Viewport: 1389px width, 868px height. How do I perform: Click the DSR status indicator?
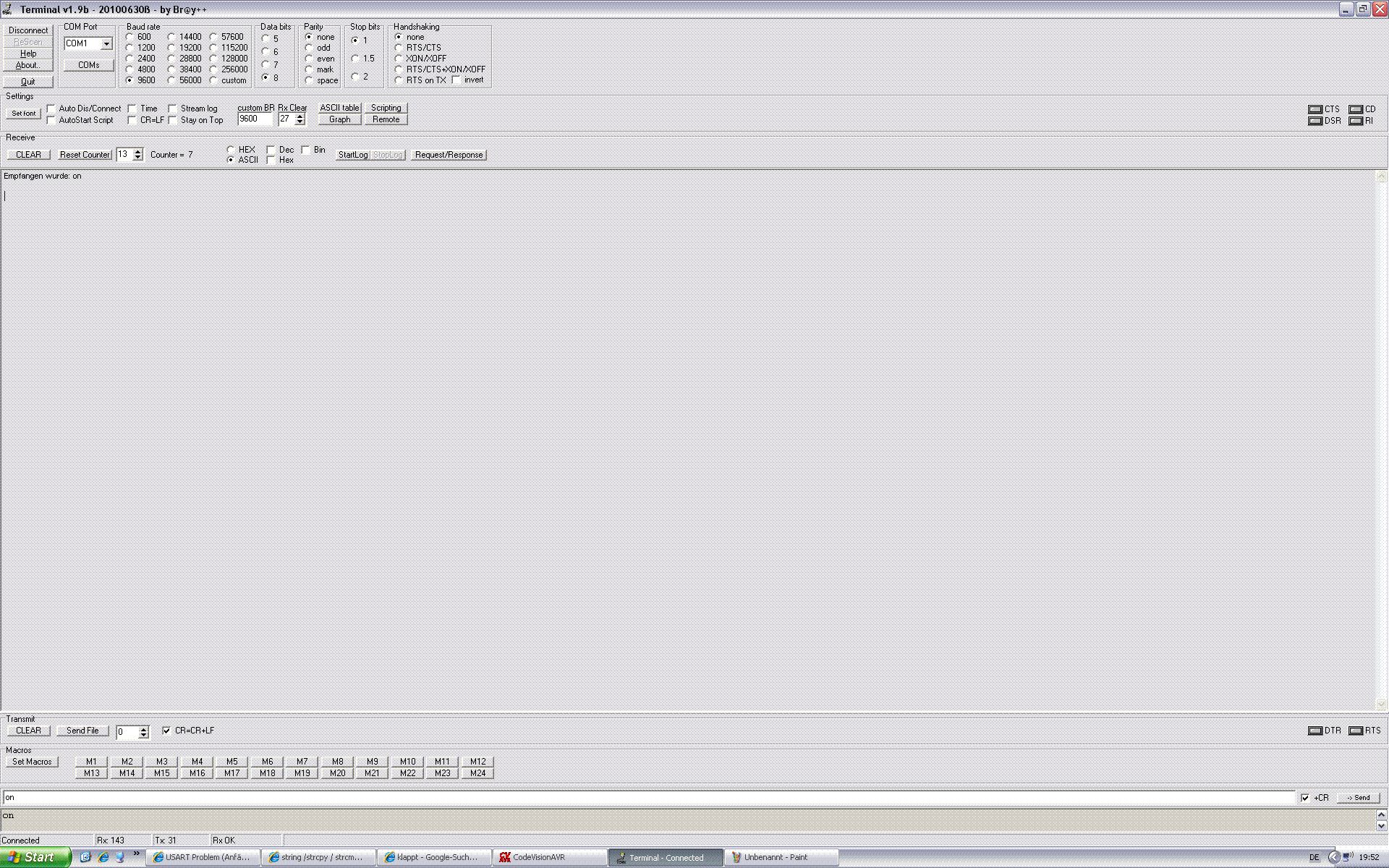point(1315,121)
